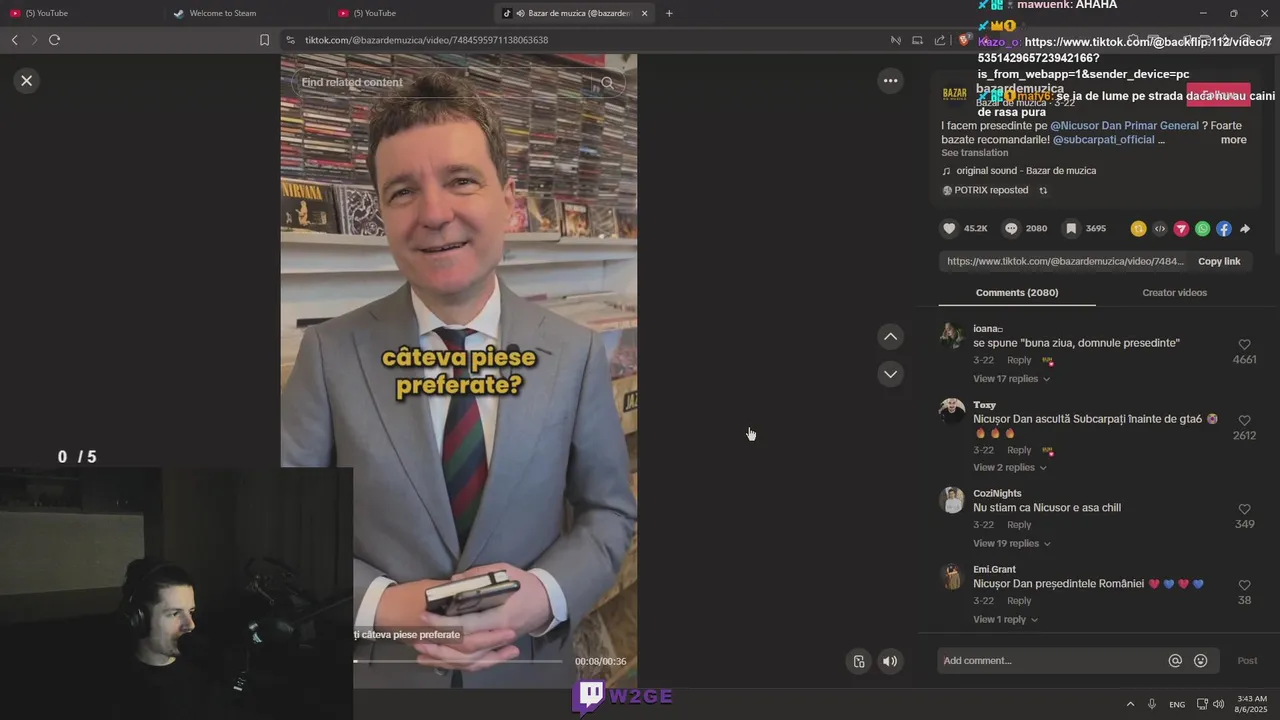Expand View 19 replies under CoziNights' comment
This screenshot has height=720, width=1280.
(1011, 544)
